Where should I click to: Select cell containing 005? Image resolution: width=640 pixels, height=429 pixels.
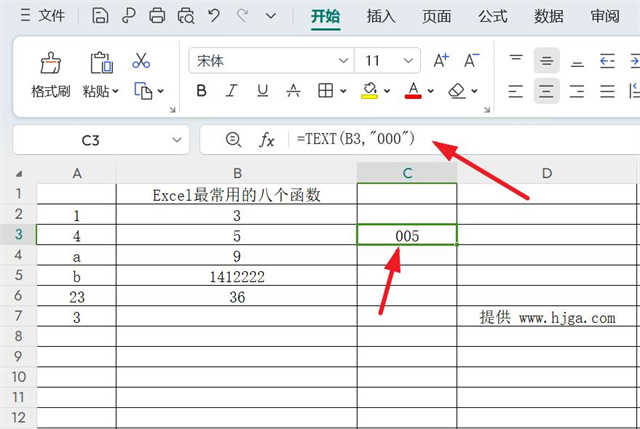[407, 235]
